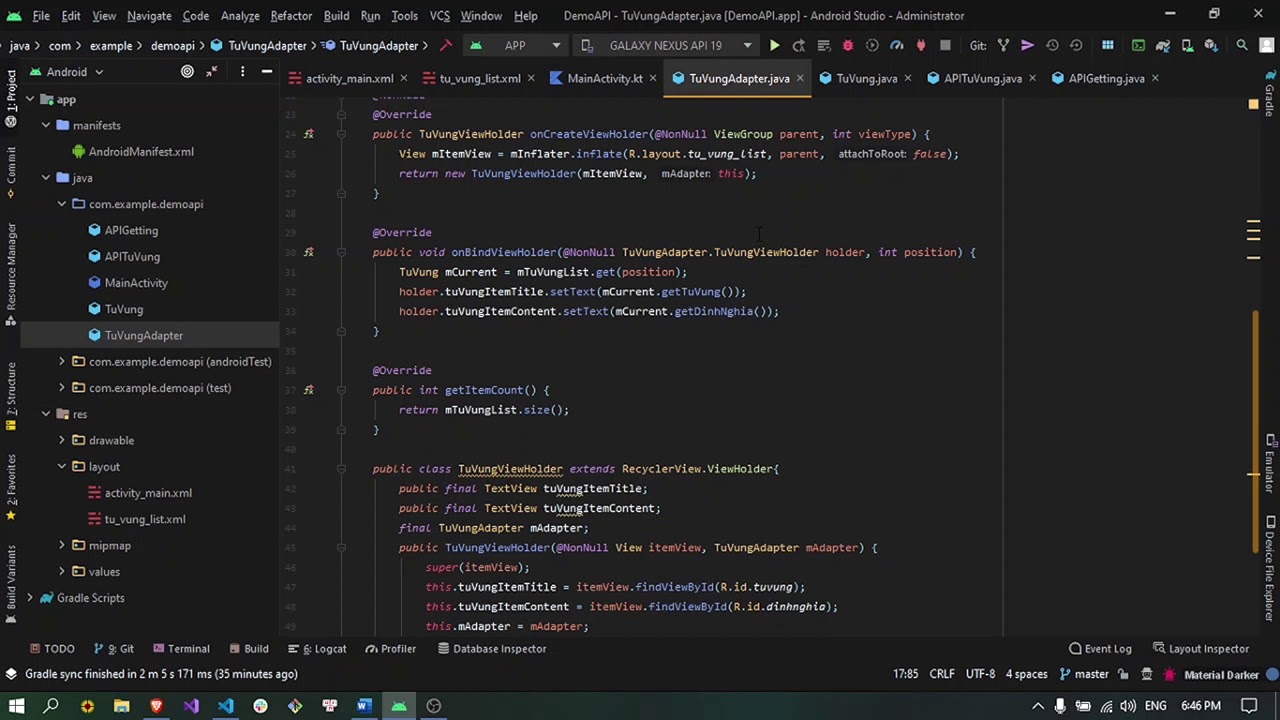Toggle the Project tool window side tab
Screen dimensions: 1280x720
[11, 98]
